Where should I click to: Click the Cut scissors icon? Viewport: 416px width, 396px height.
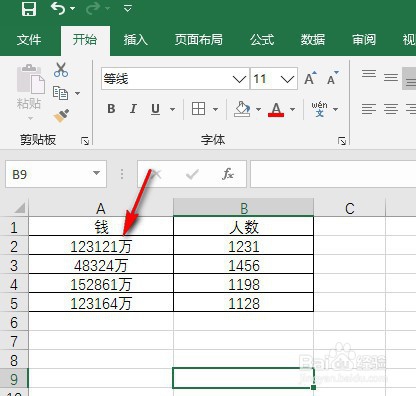point(61,70)
